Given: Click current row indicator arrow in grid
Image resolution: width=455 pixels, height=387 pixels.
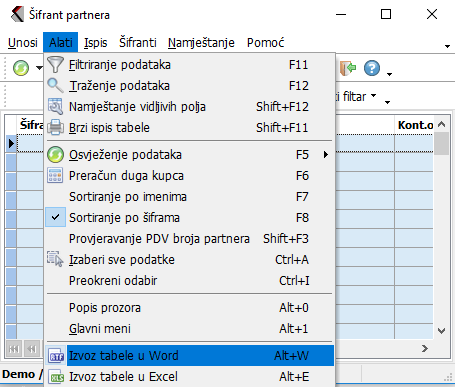Looking at the screenshot, I should click(11, 143).
